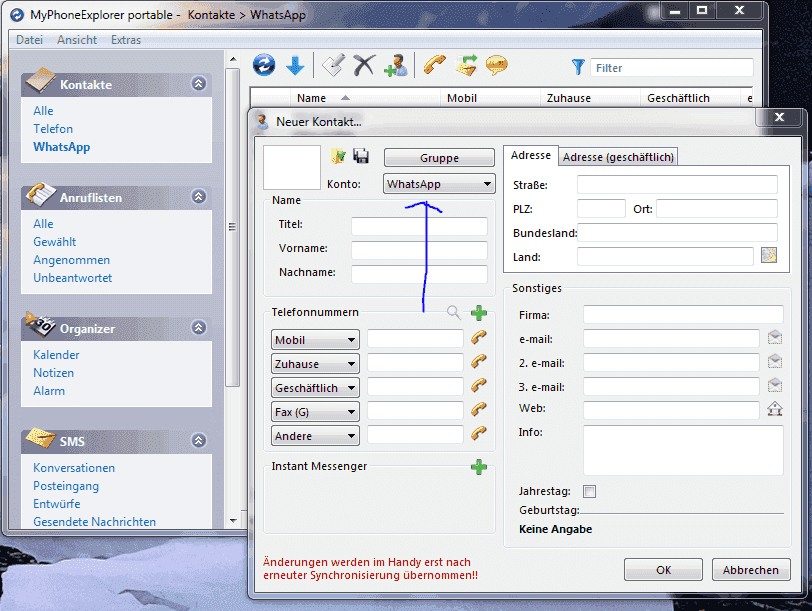Open the Andere phone type dropdown
Viewport: 812px width, 611px height.
315,435
